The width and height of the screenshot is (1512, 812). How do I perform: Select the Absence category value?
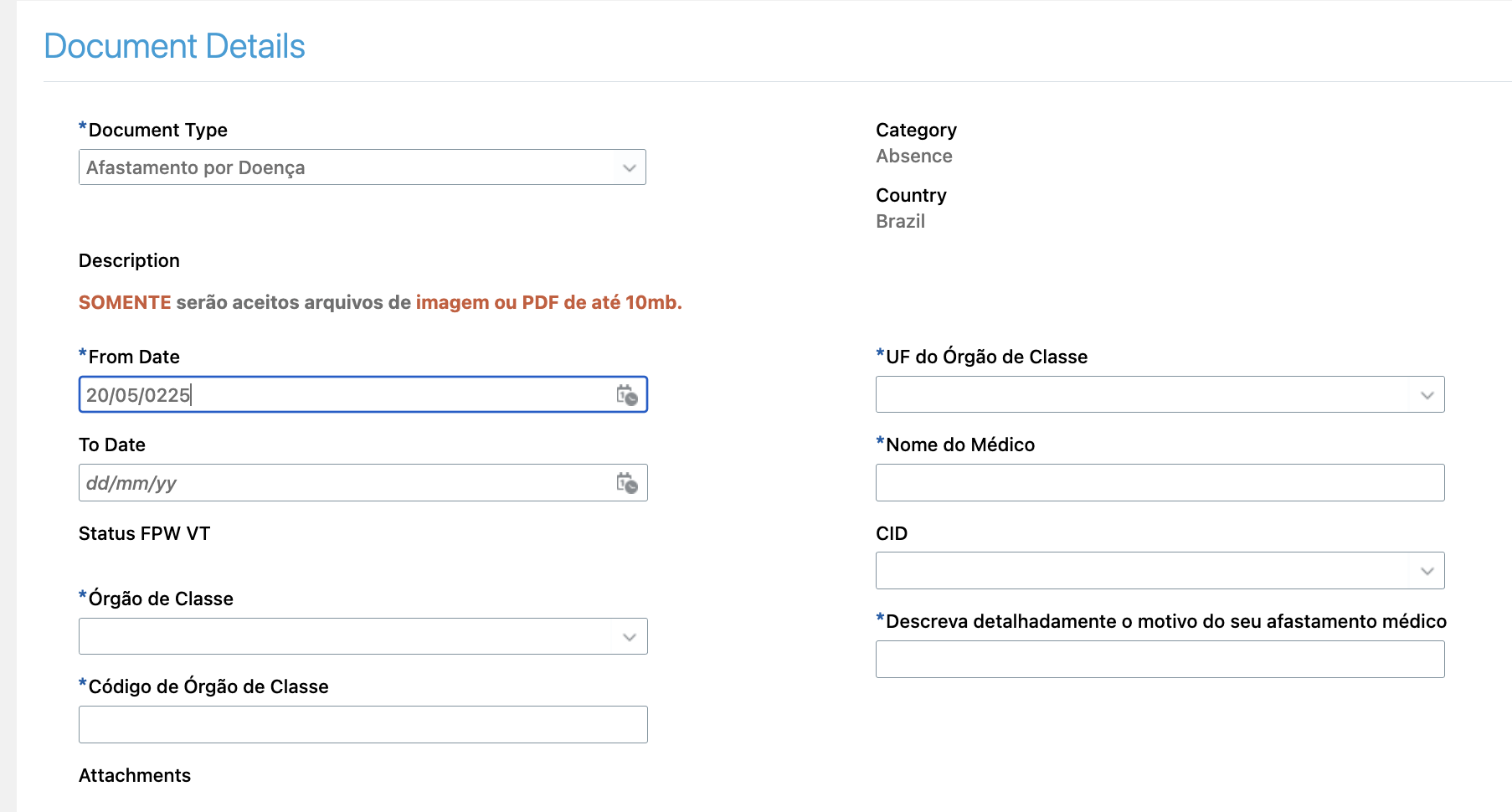914,157
